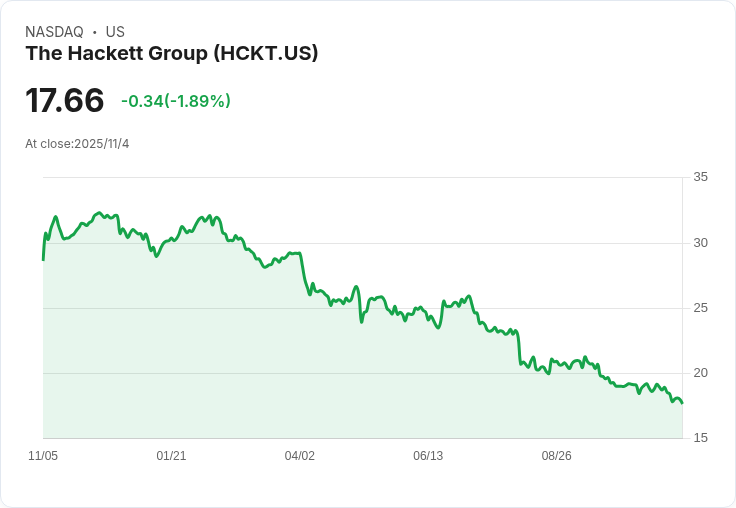This screenshot has width=736, height=508.
Task: Select the 11/05 date axis label
Action: coord(43,456)
